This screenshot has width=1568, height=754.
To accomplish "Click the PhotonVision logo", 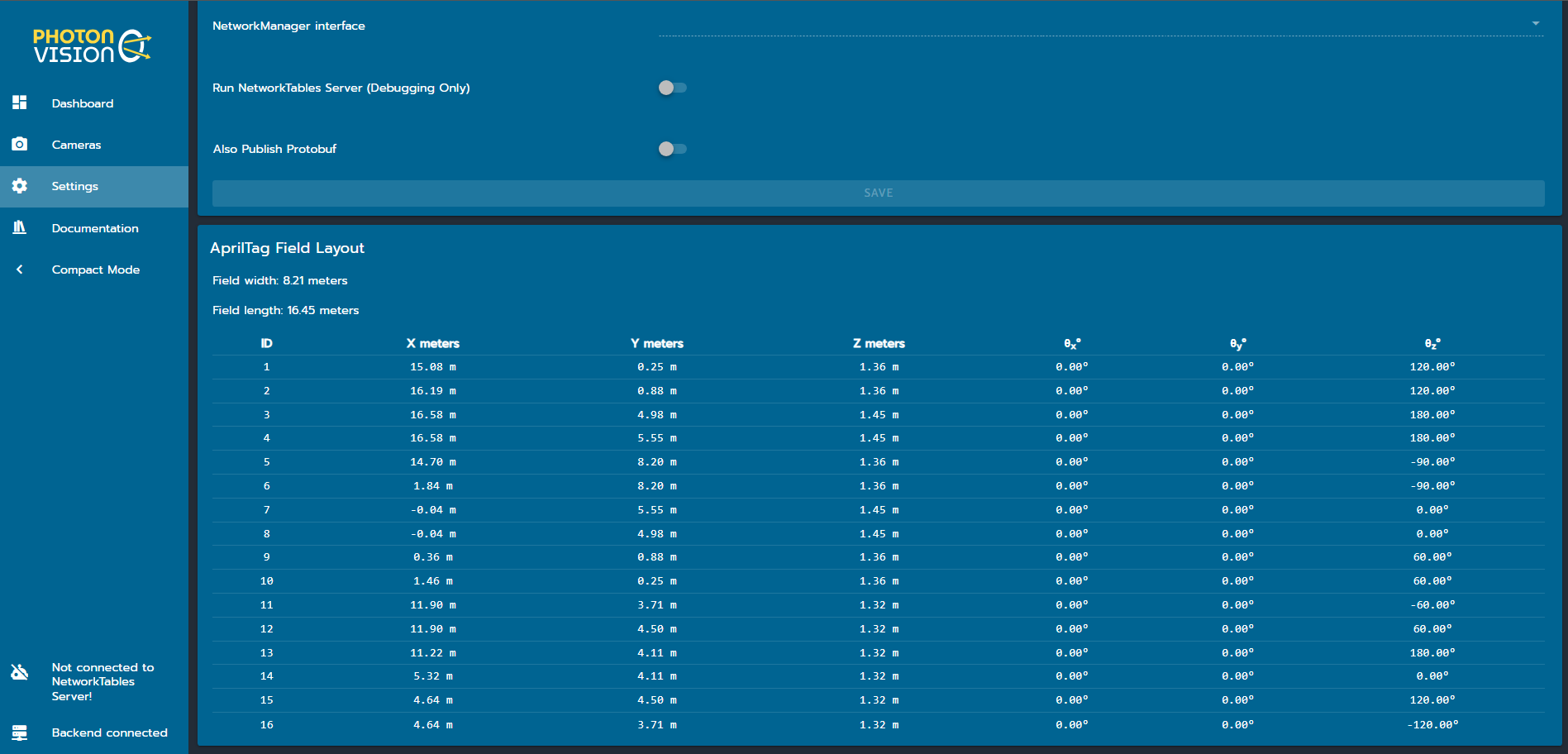I will 92,46.
